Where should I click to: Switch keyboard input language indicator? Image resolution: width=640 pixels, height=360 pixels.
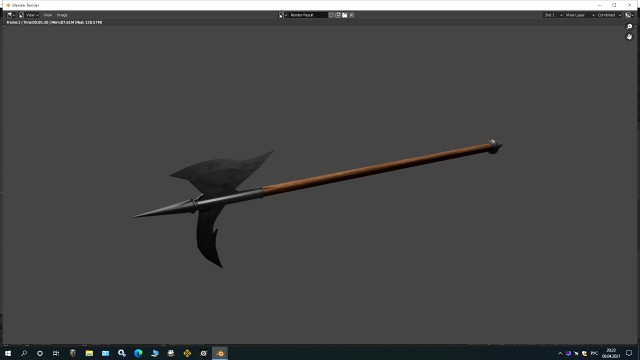pyautogui.click(x=594, y=353)
